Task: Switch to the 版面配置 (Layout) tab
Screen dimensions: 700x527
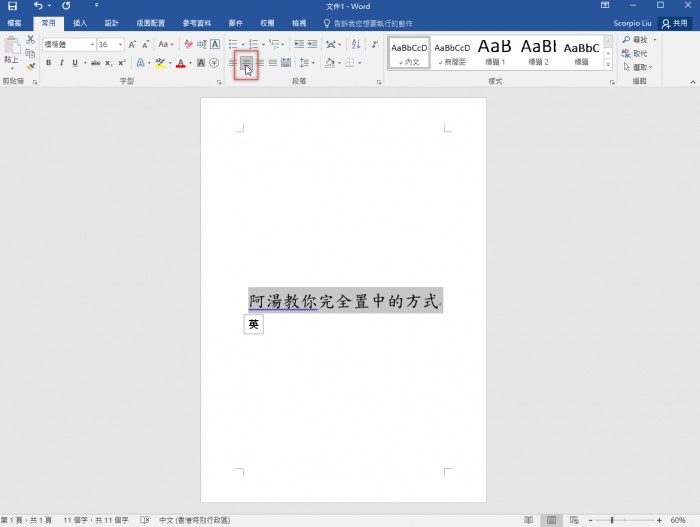Action: click(151, 23)
